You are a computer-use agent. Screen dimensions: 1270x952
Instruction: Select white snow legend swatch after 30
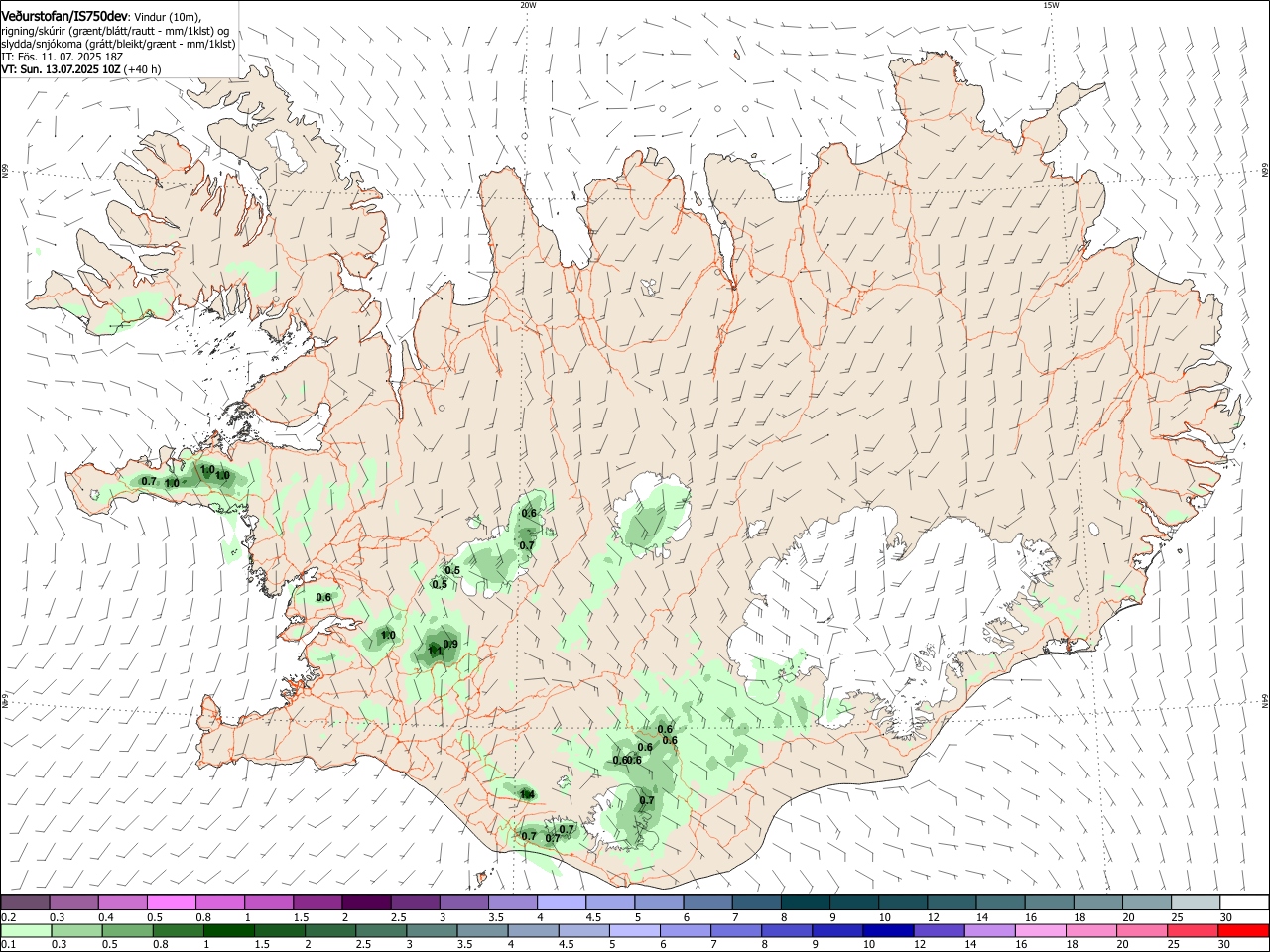1242,902
